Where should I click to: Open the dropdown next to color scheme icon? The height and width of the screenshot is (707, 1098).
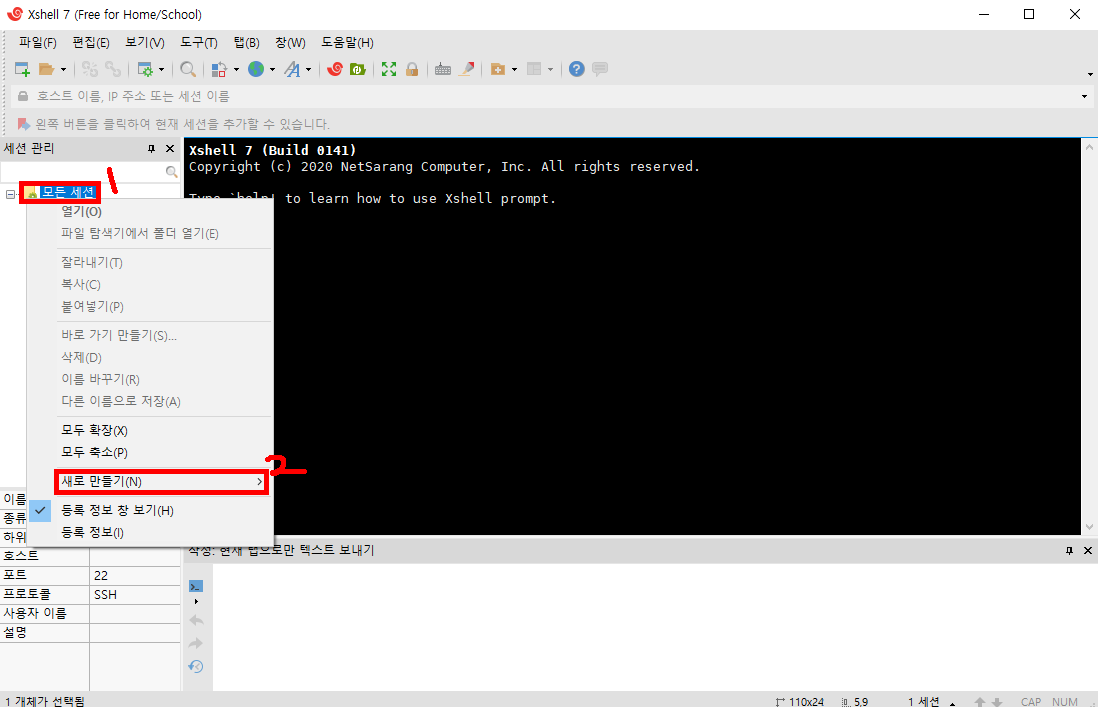236,69
